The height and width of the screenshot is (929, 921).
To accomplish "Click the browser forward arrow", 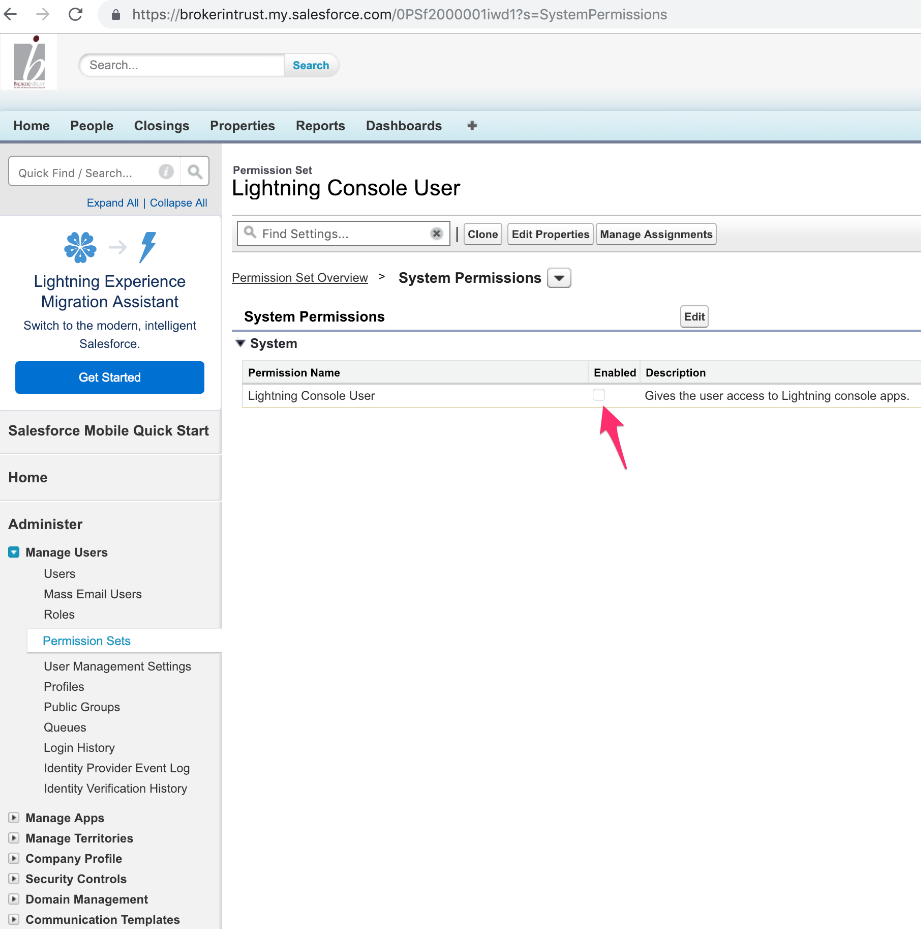I will pyautogui.click(x=43, y=14).
